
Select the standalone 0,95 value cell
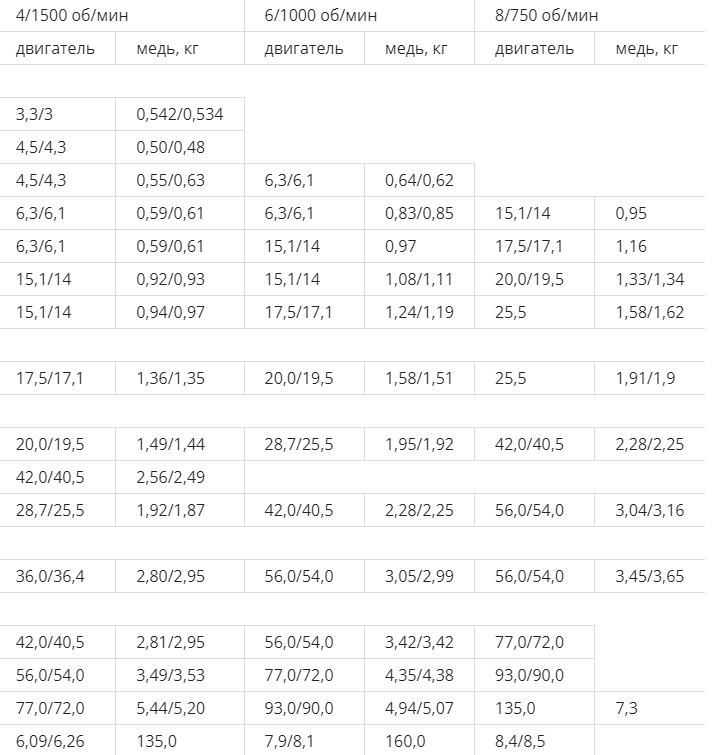649,213
